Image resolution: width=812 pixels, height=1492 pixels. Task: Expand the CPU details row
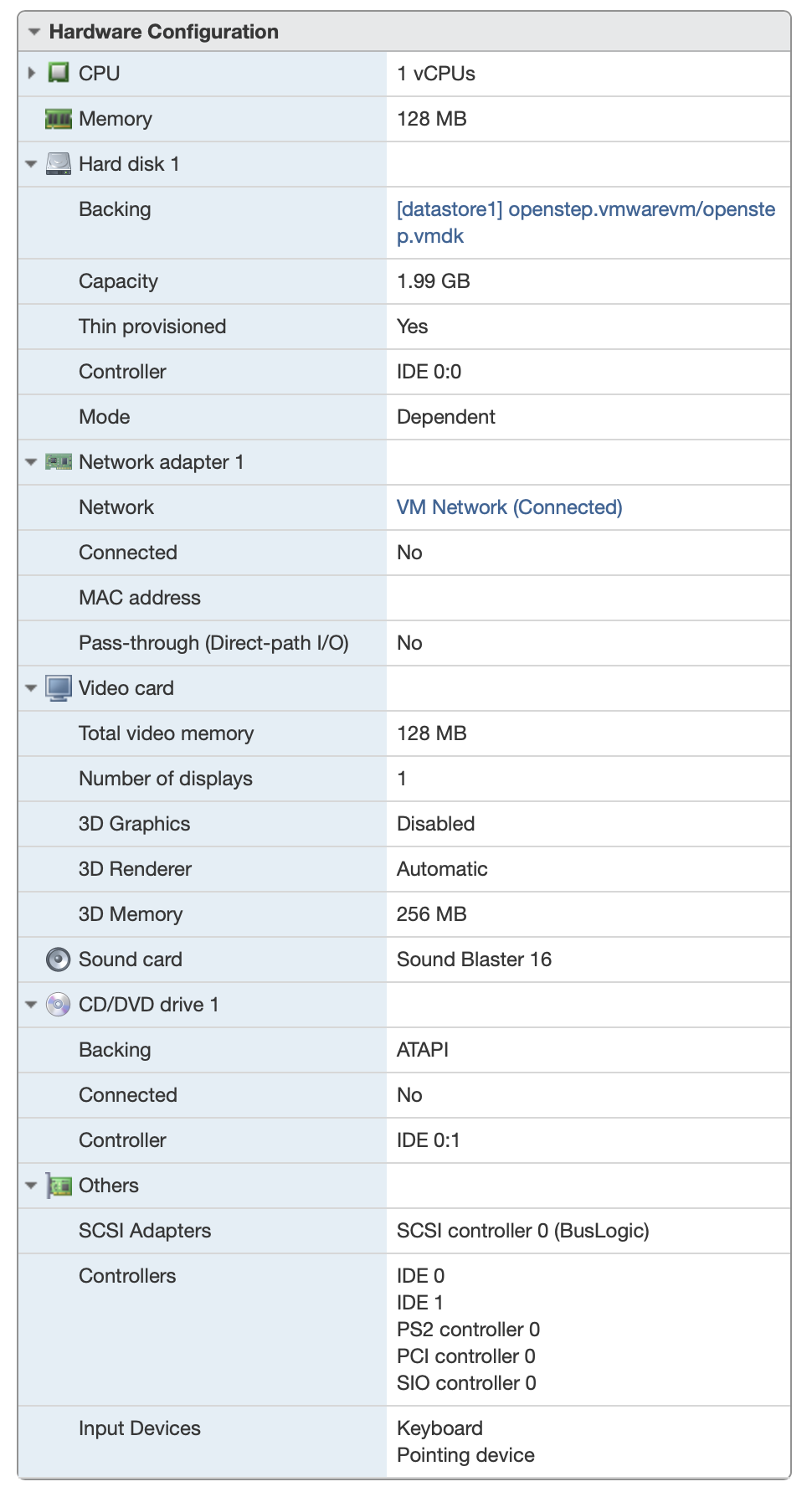pos(32,74)
